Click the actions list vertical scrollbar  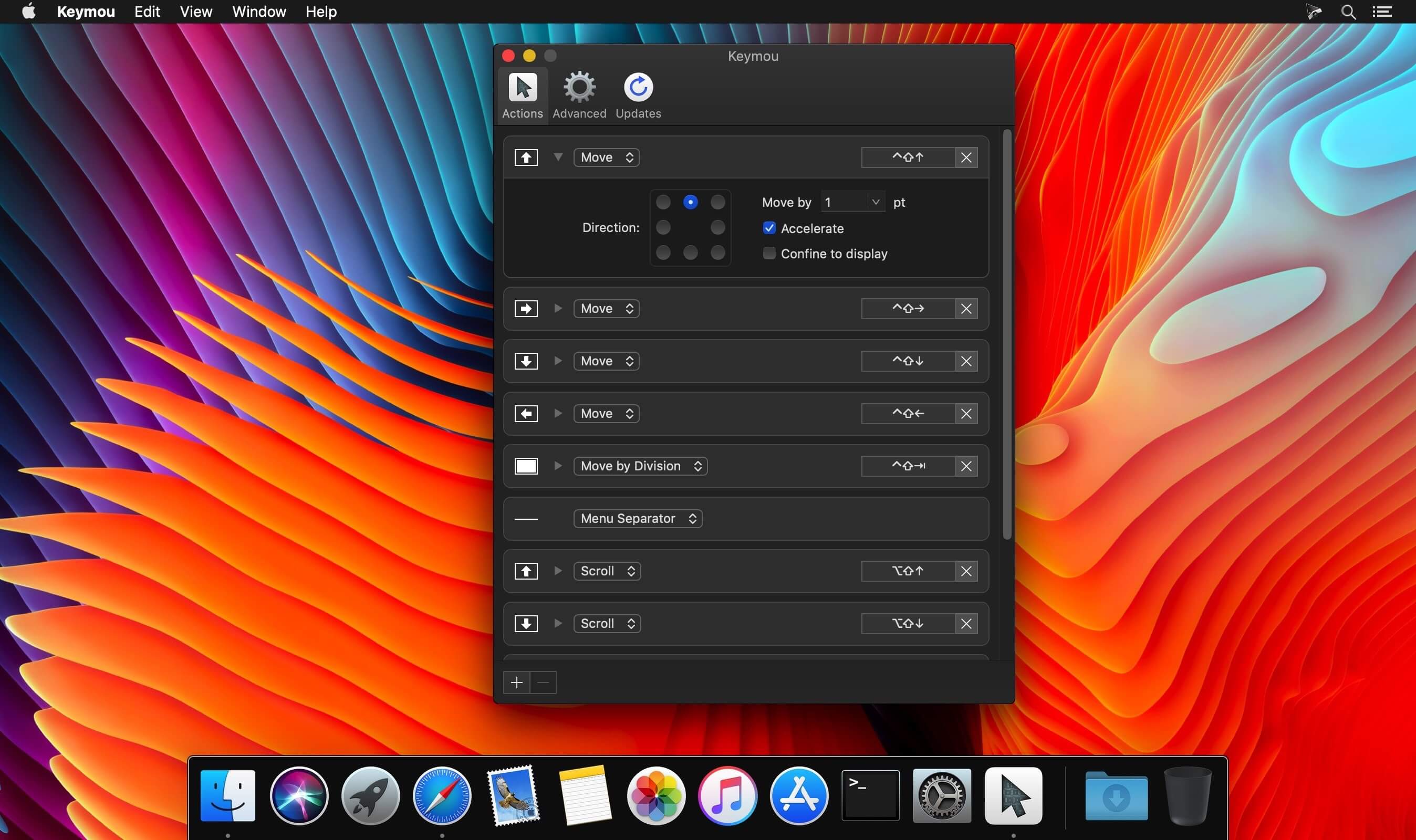1007,334
